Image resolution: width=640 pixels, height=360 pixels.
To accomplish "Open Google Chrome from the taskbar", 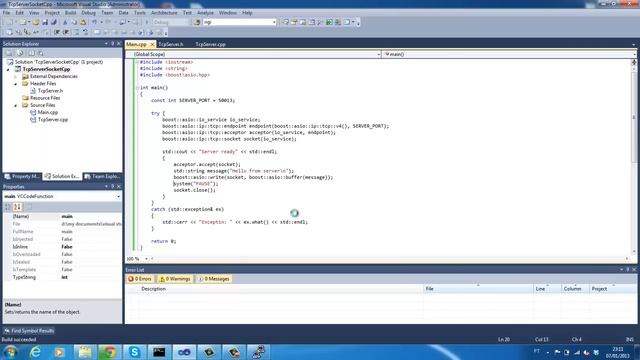I will point(109,352).
